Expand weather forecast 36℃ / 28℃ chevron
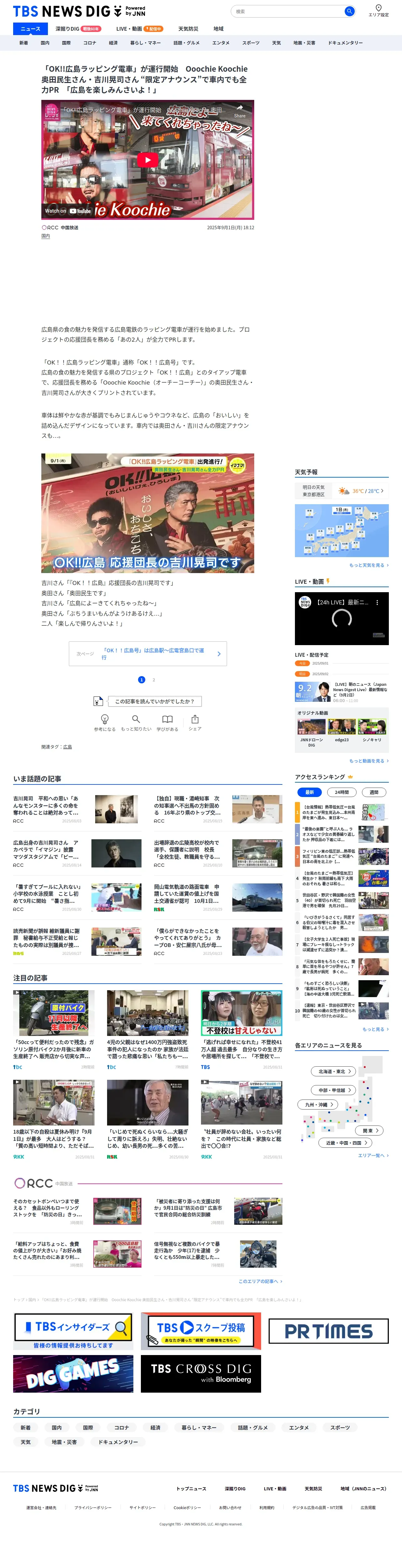Screen dimensions: 402x1568 [x=382, y=491]
